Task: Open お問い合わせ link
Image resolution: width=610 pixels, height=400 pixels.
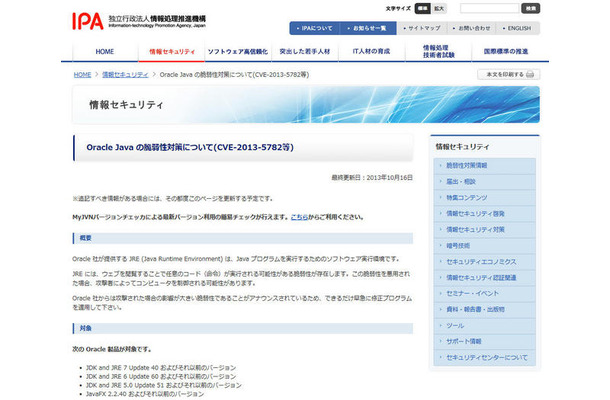Action: point(471,28)
